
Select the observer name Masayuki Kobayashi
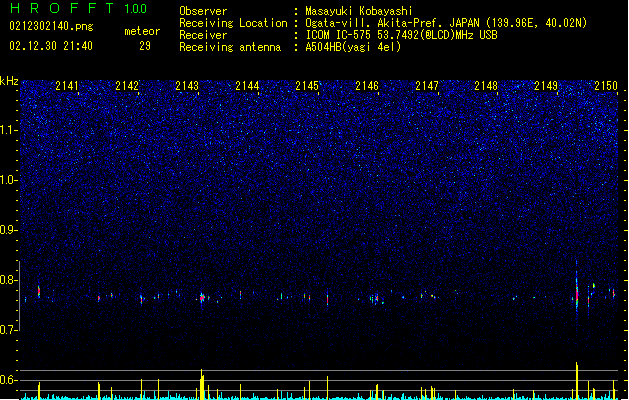point(359,11)
